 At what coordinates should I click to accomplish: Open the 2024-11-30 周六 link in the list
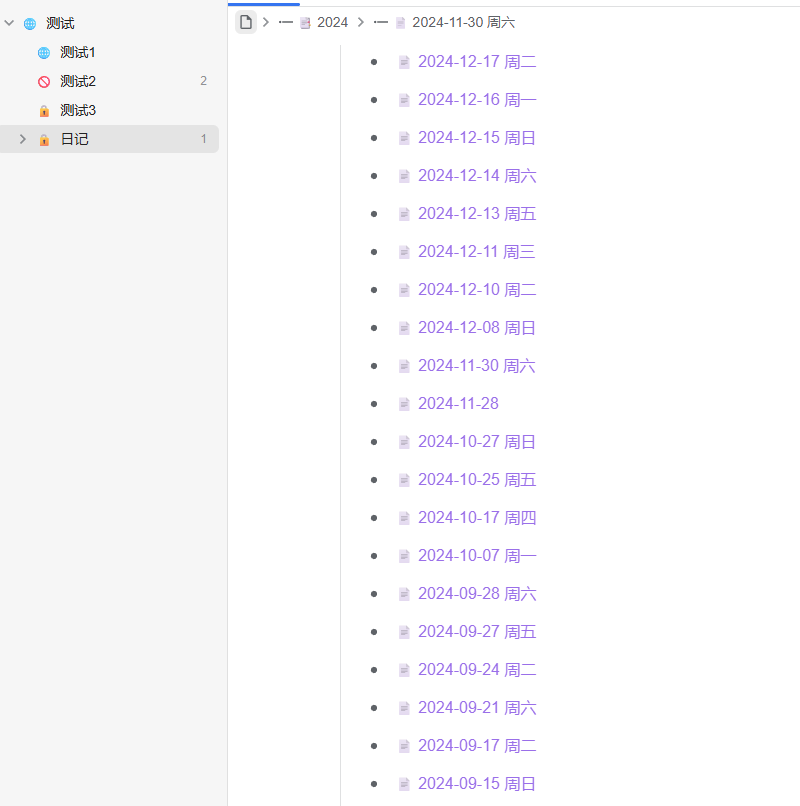point(477,366)
